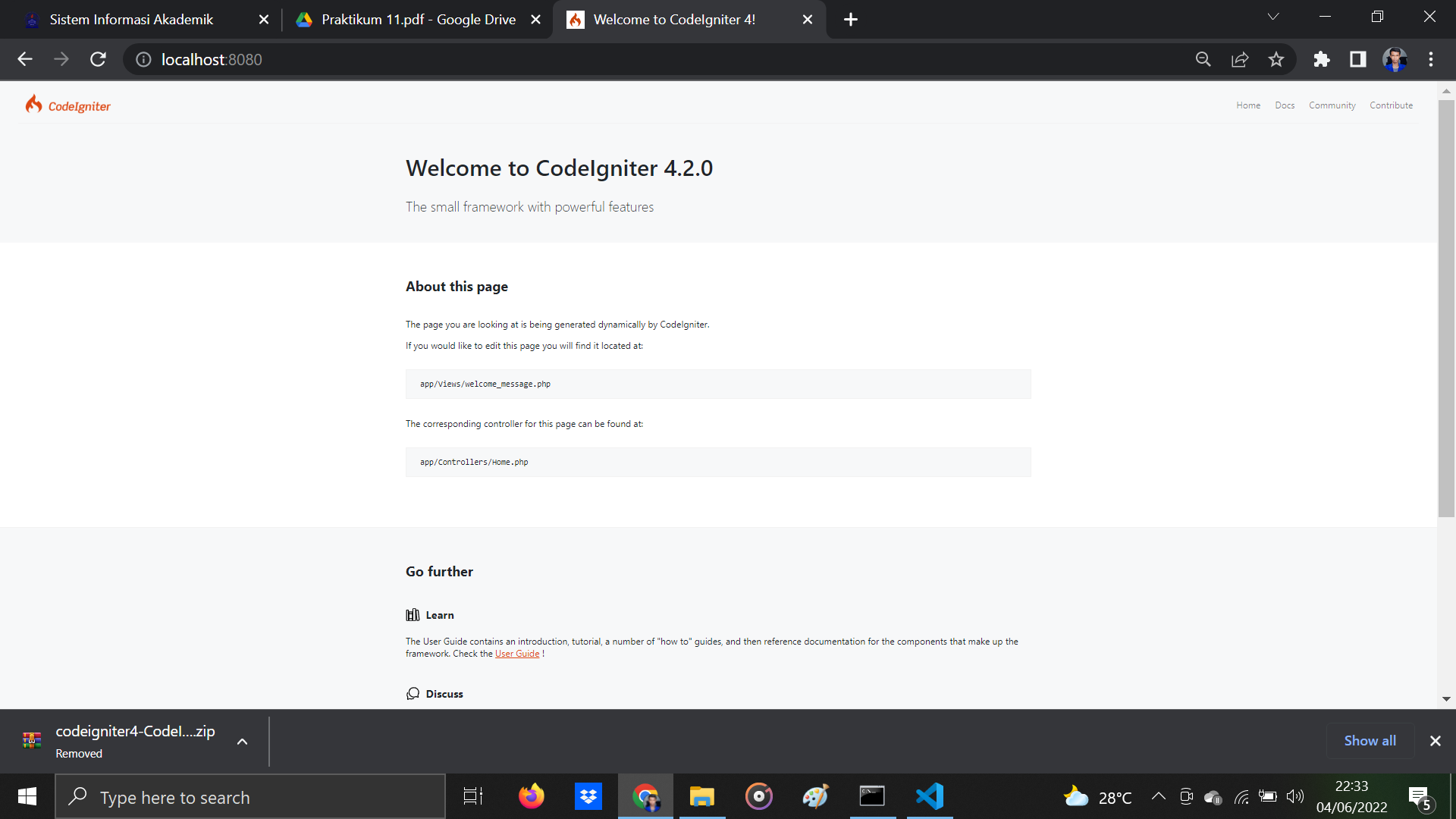1456x819 pixels.
Task: Open the browser extensions puzzle icon
Action: (1322, 59)
